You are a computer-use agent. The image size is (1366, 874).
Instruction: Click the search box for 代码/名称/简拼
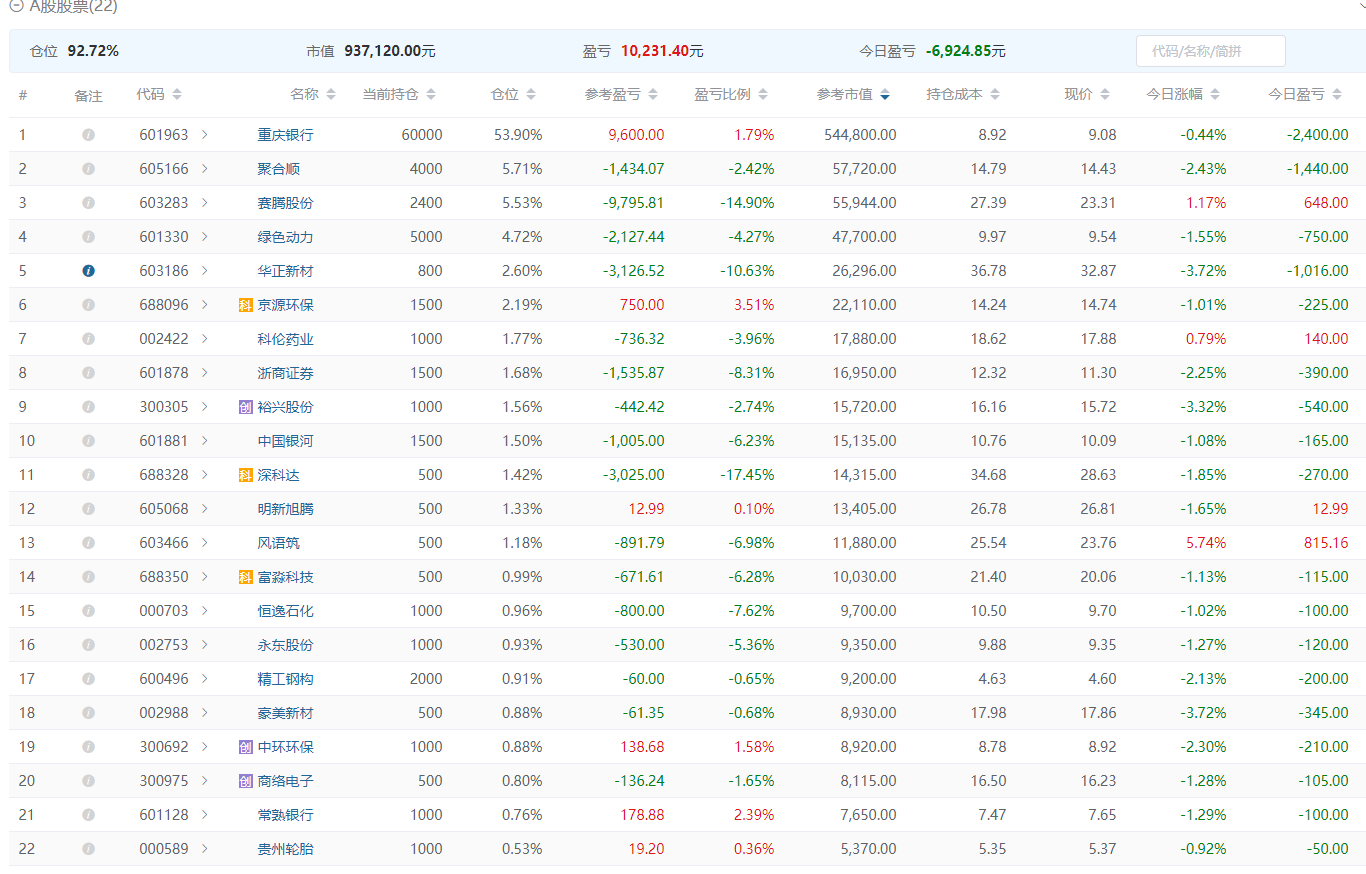(x=1210, y=51)
